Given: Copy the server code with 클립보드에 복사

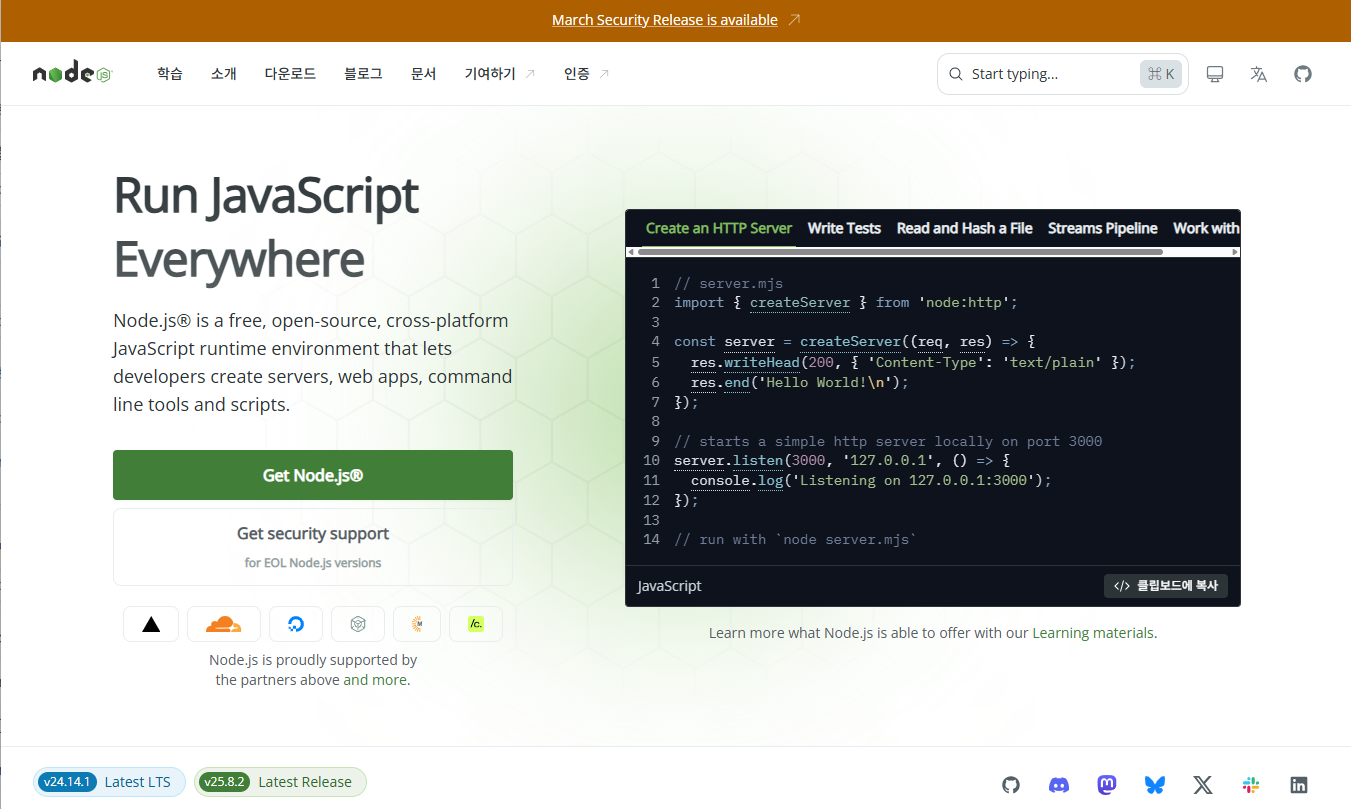Looking at the screenshot, I should 1165,585.
